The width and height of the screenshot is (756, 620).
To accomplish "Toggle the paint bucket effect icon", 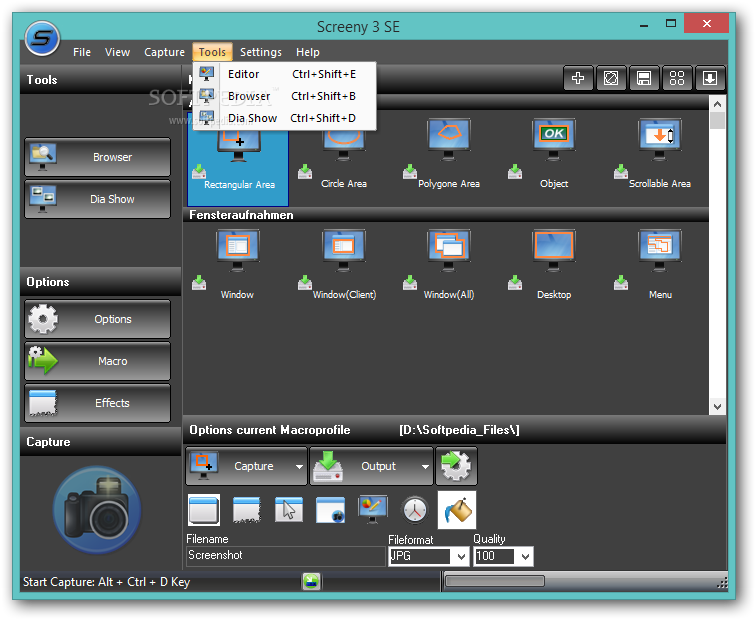I will pos(457,510).
